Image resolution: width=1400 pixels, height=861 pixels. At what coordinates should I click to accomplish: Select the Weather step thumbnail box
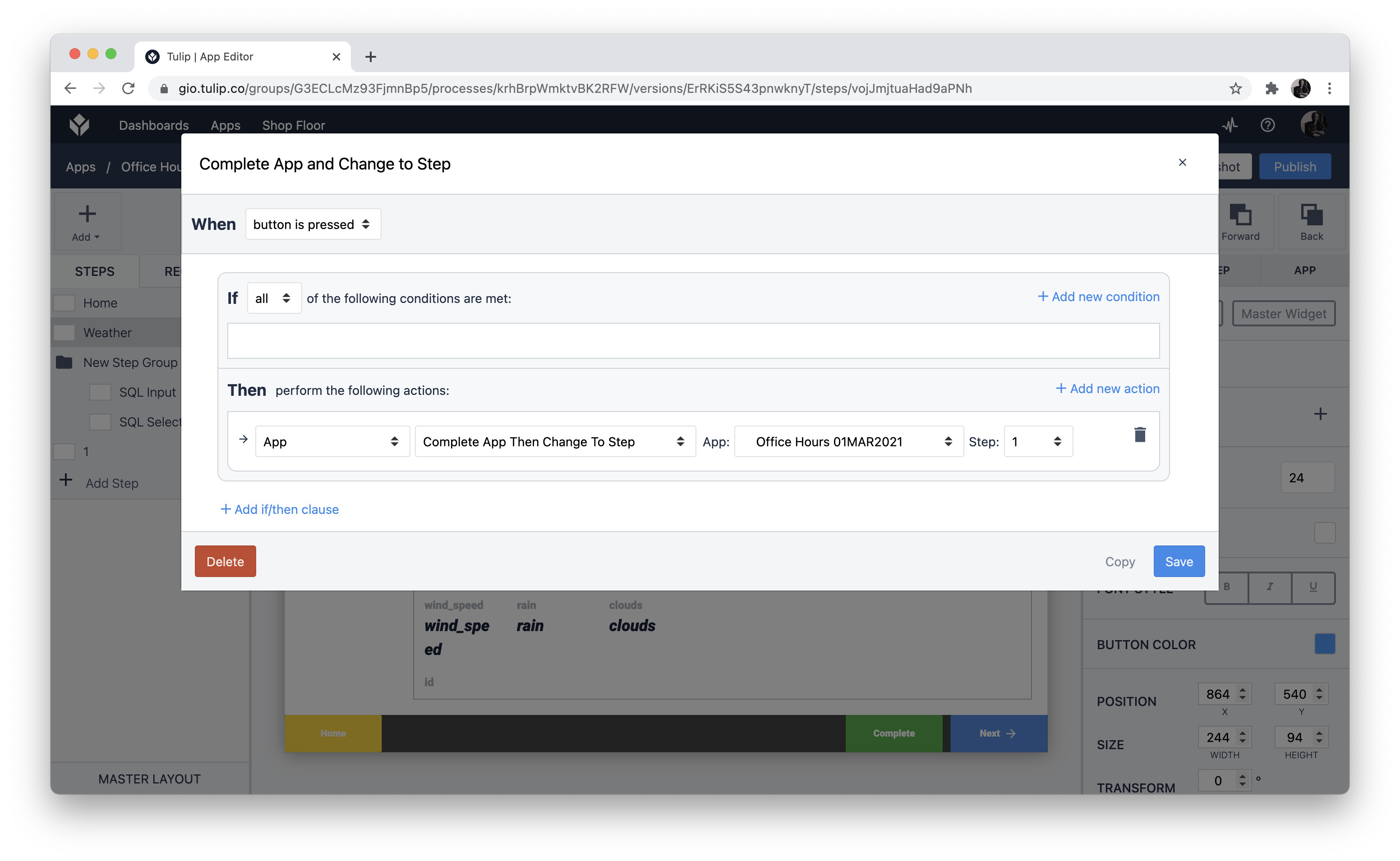[64, 333]
